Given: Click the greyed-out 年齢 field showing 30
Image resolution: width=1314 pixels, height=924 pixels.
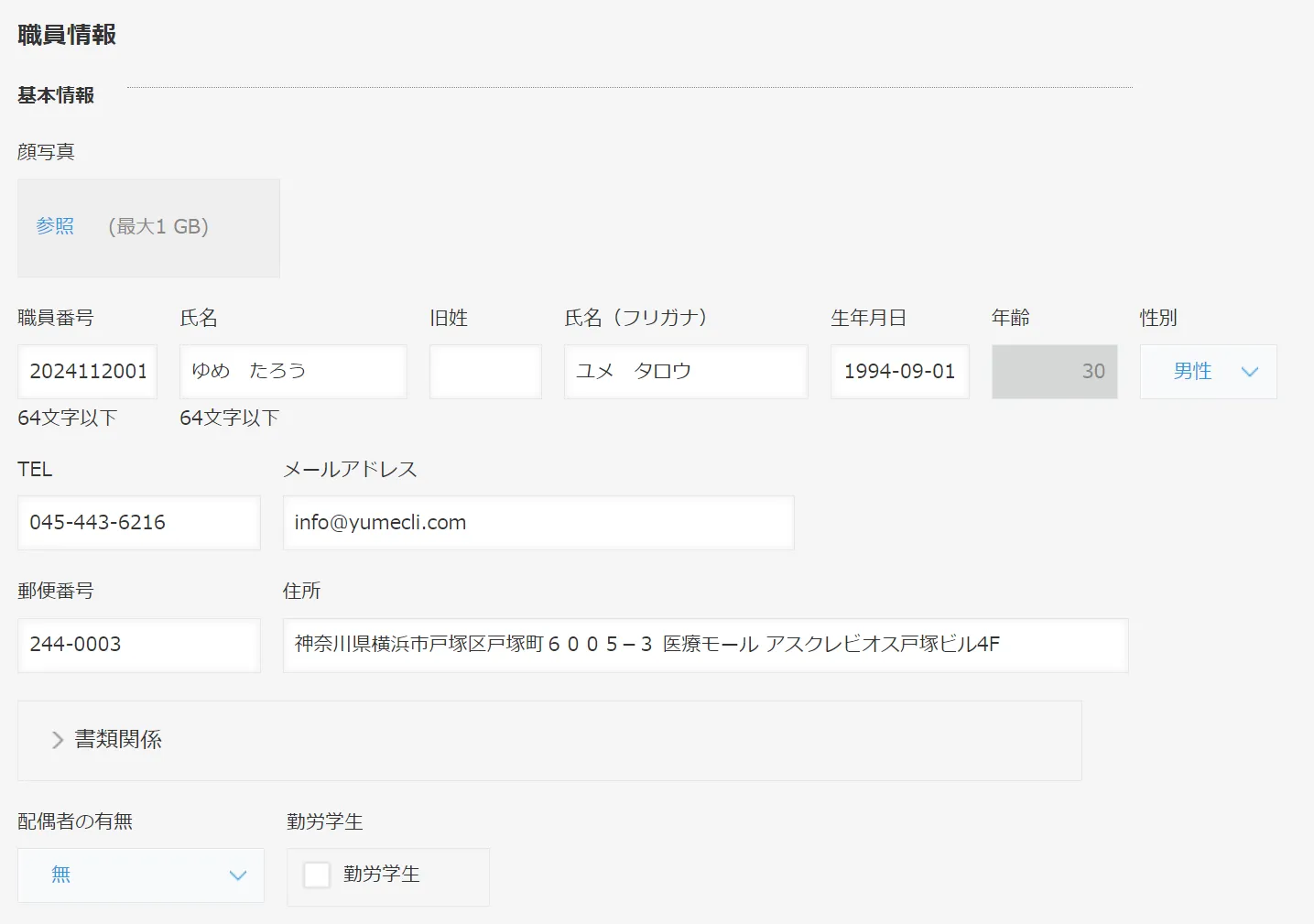Looking at the screenshot, I should tap(1054, 371).
